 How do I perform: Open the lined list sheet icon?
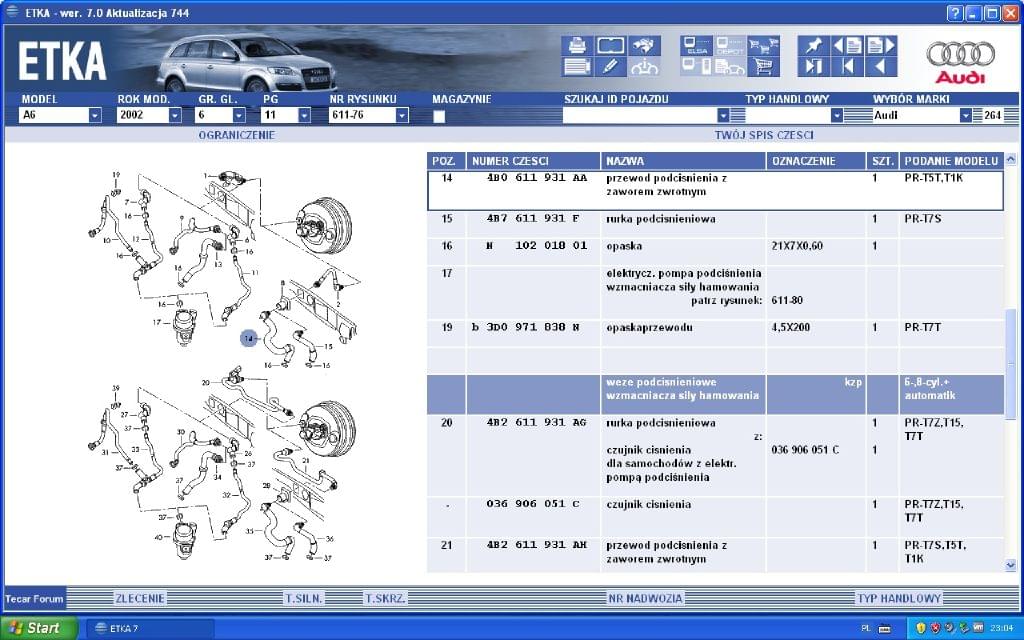(577, 66)
